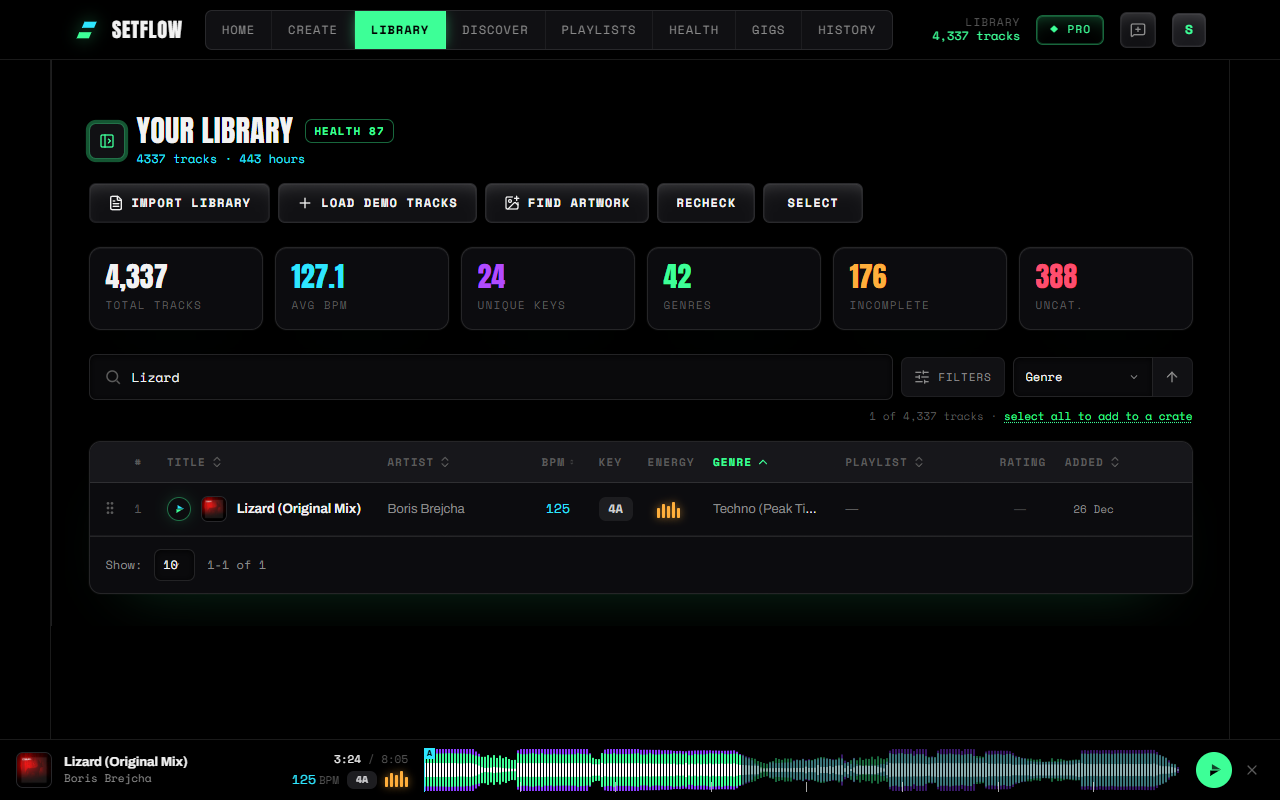
Task: Open the Filters panel
Action: pyautogui.click(x=953, y=377)
